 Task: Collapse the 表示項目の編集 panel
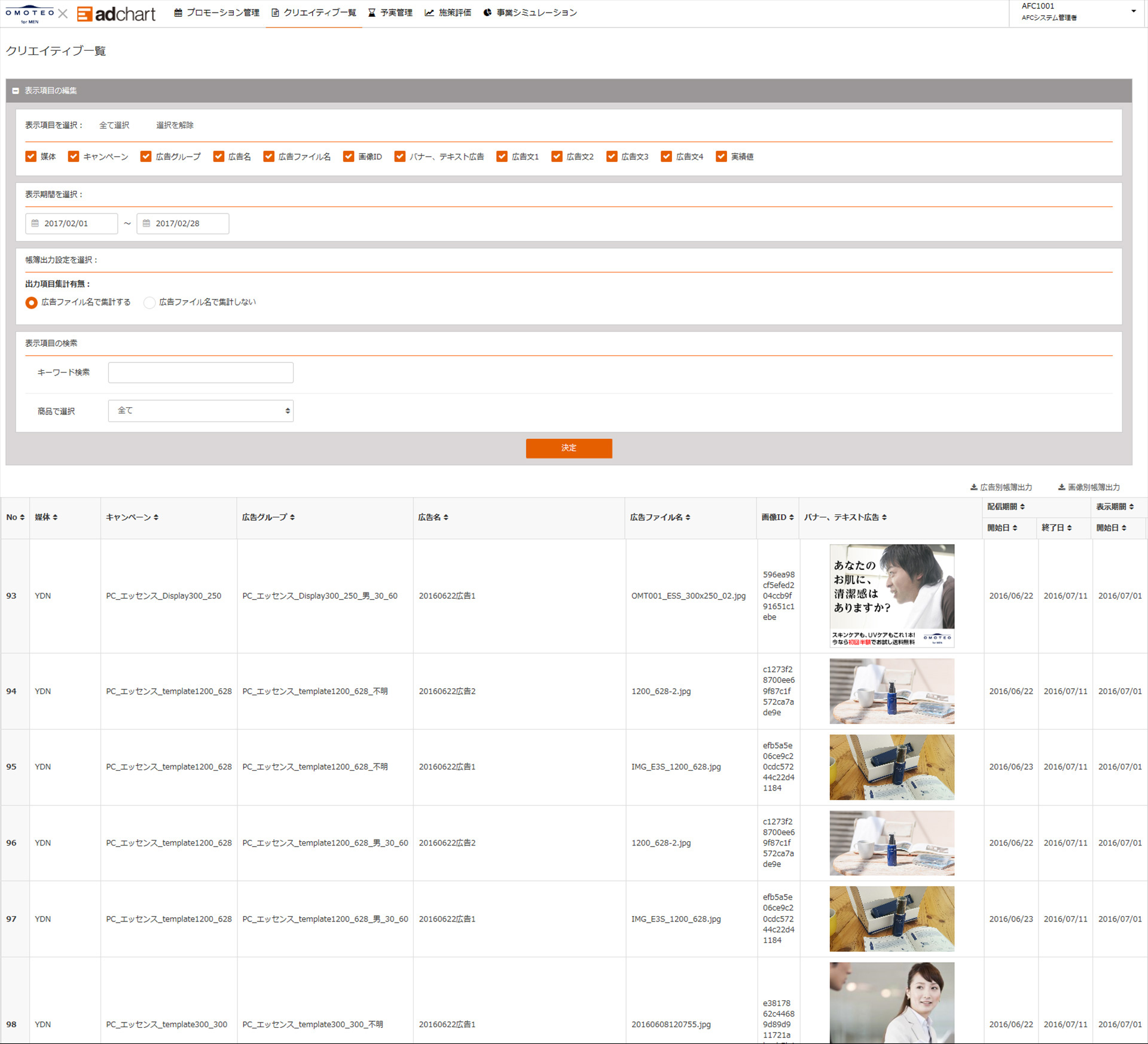pyautogui.click(x=16, y=91)
